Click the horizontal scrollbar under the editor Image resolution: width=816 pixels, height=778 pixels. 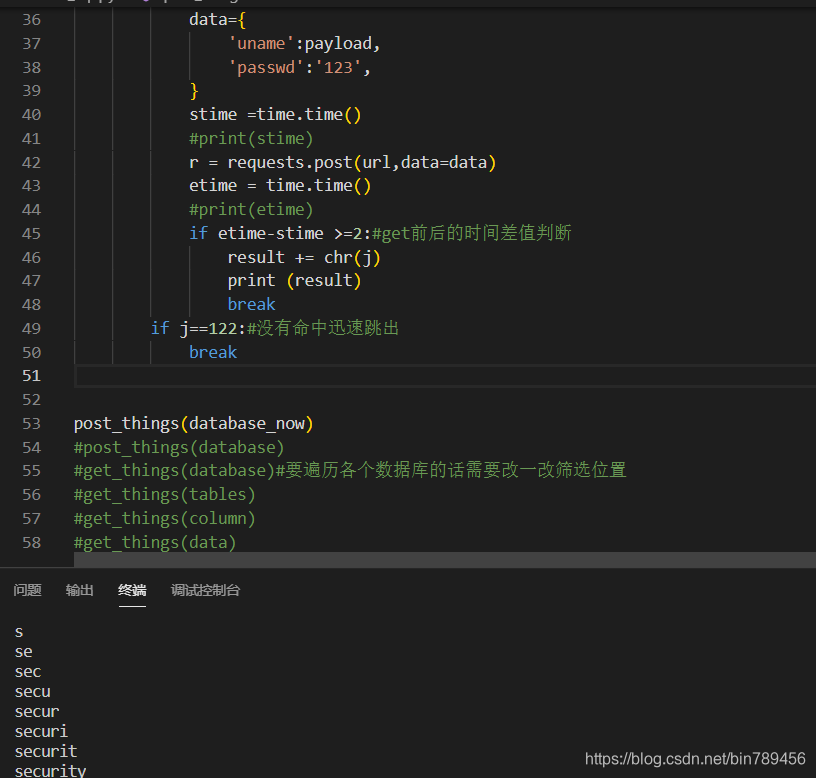tap(445, 560)
